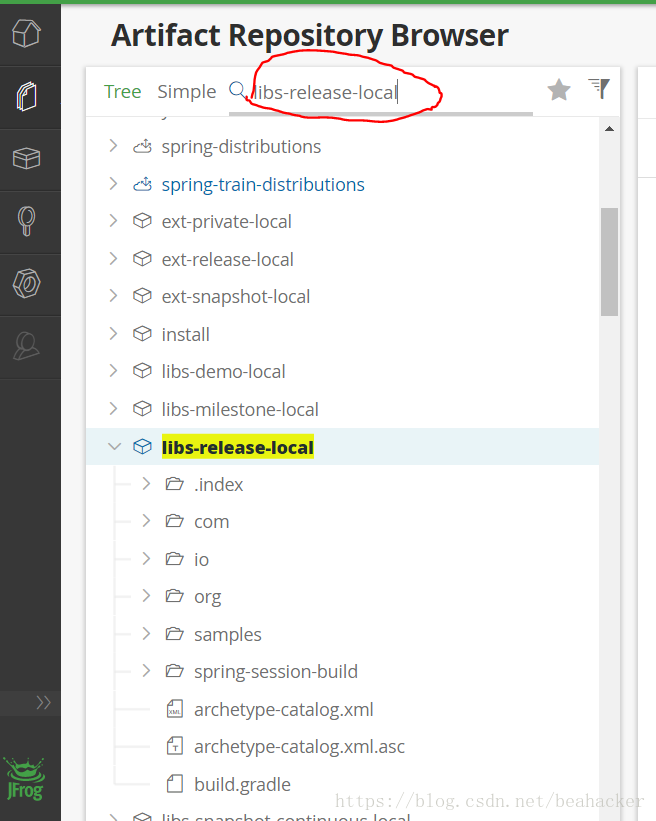Screen dimensions: 656x821
Task: Expand the spring-session-build folder
Action: [146, 671]
